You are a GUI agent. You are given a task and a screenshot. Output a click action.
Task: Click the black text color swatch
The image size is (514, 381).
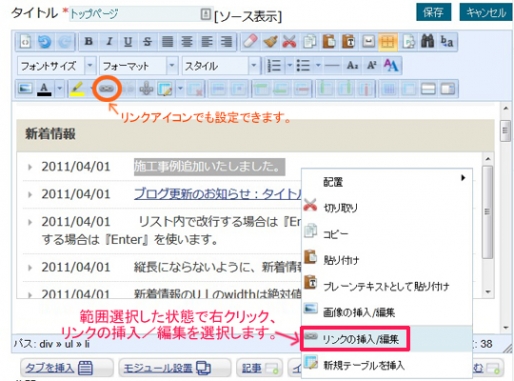pyautogui.click(x=44, y=89)
